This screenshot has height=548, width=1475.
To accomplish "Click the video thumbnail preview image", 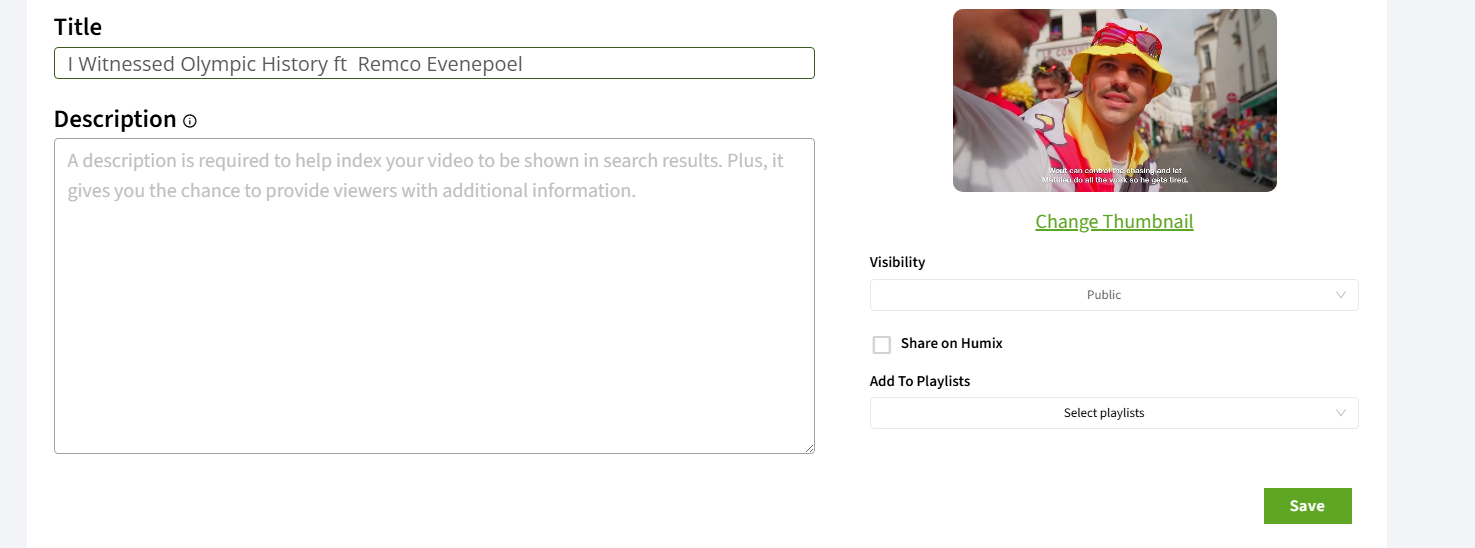I will click(1114, 100).
